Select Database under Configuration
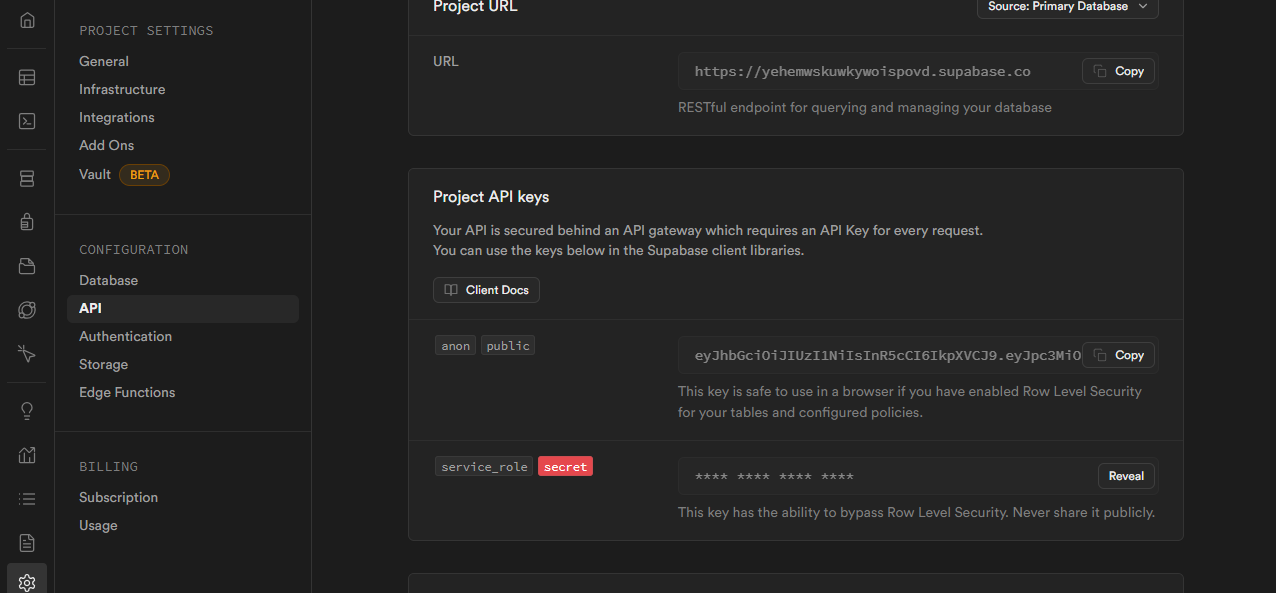 109,280
